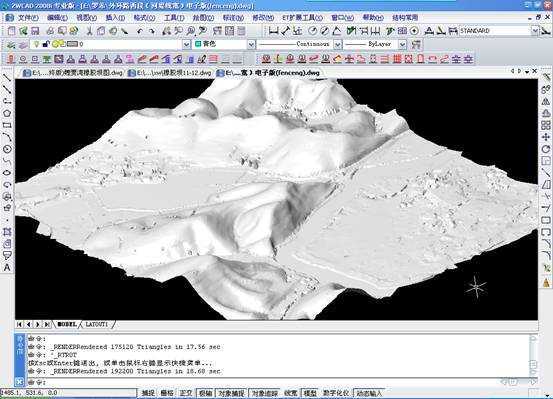Viewport: 553px width, 399px height.
Task: Select the Move tool in right toolbar
Action: (546, 137)
